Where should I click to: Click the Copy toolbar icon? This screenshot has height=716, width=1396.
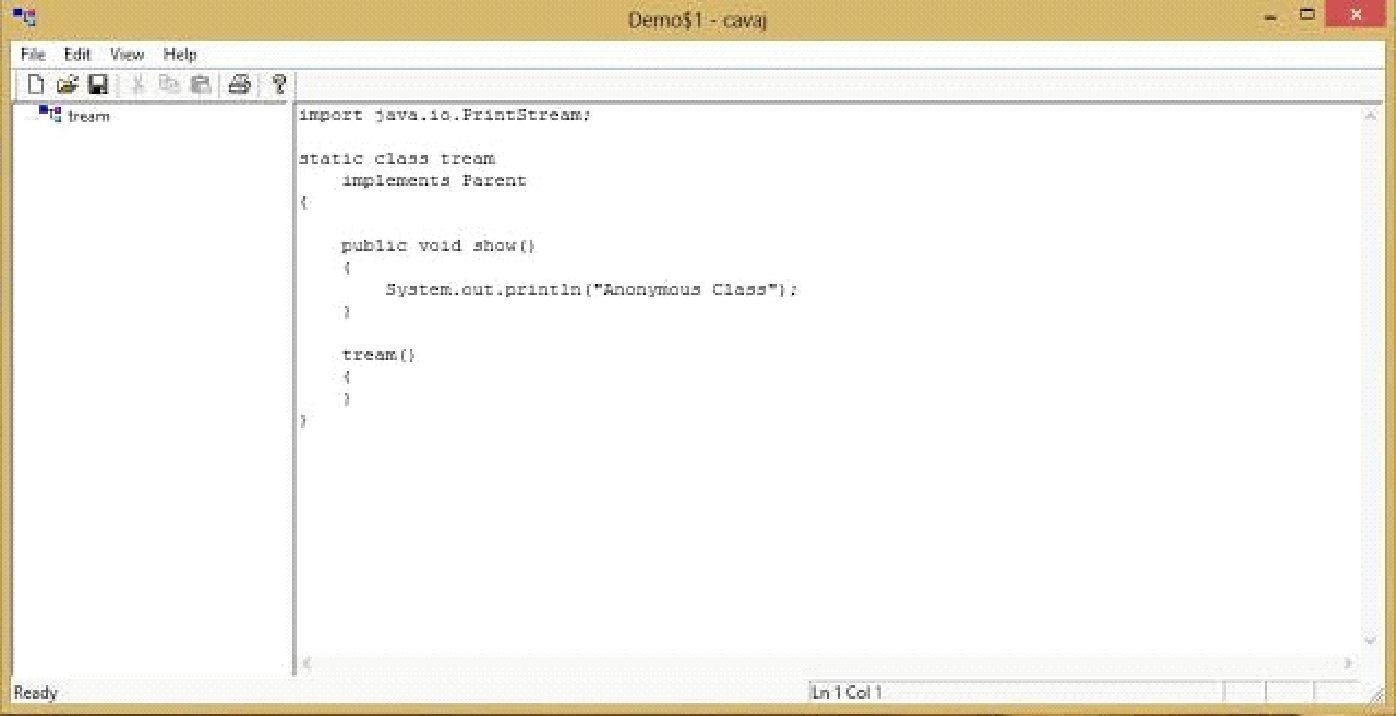(x=169, y=85)
